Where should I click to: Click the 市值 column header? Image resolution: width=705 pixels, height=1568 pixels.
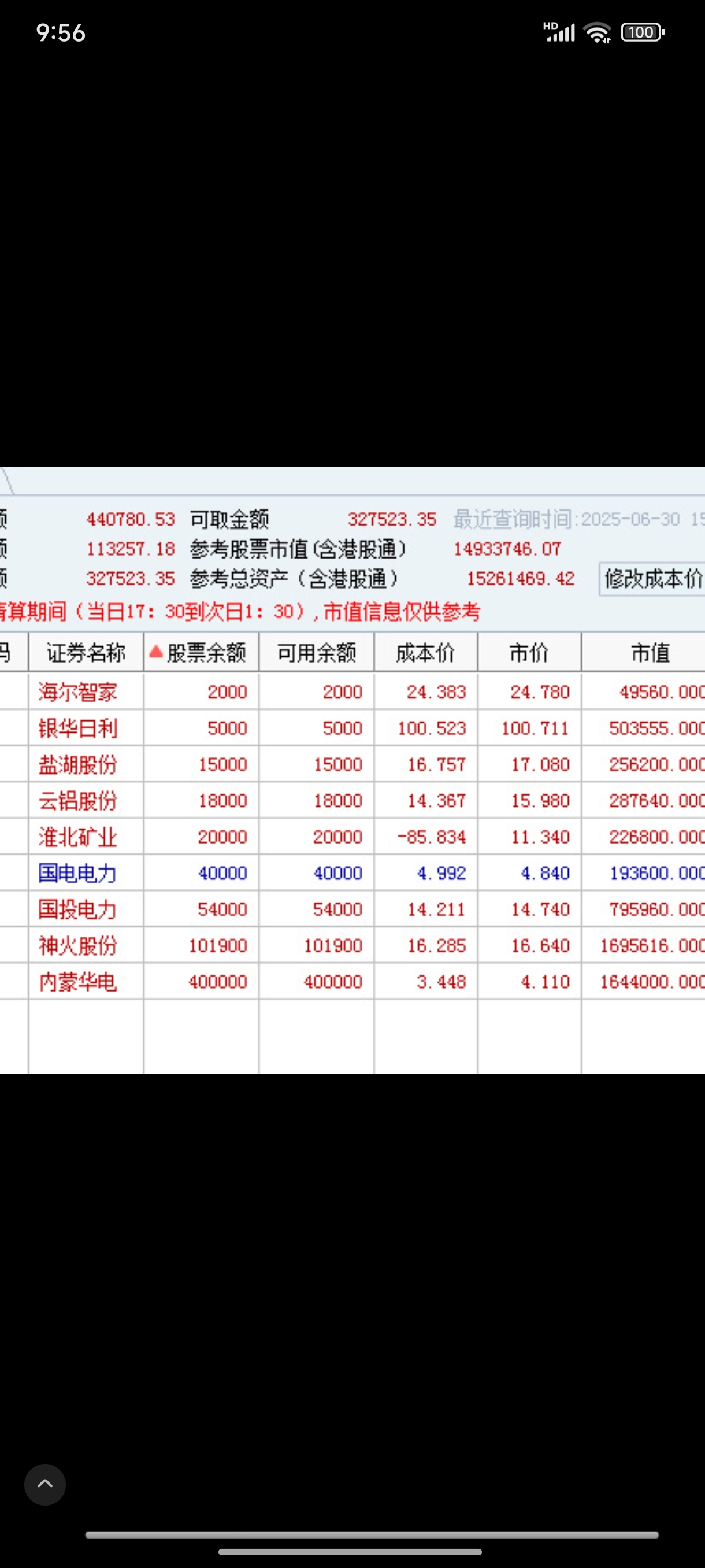click(644, 652)
